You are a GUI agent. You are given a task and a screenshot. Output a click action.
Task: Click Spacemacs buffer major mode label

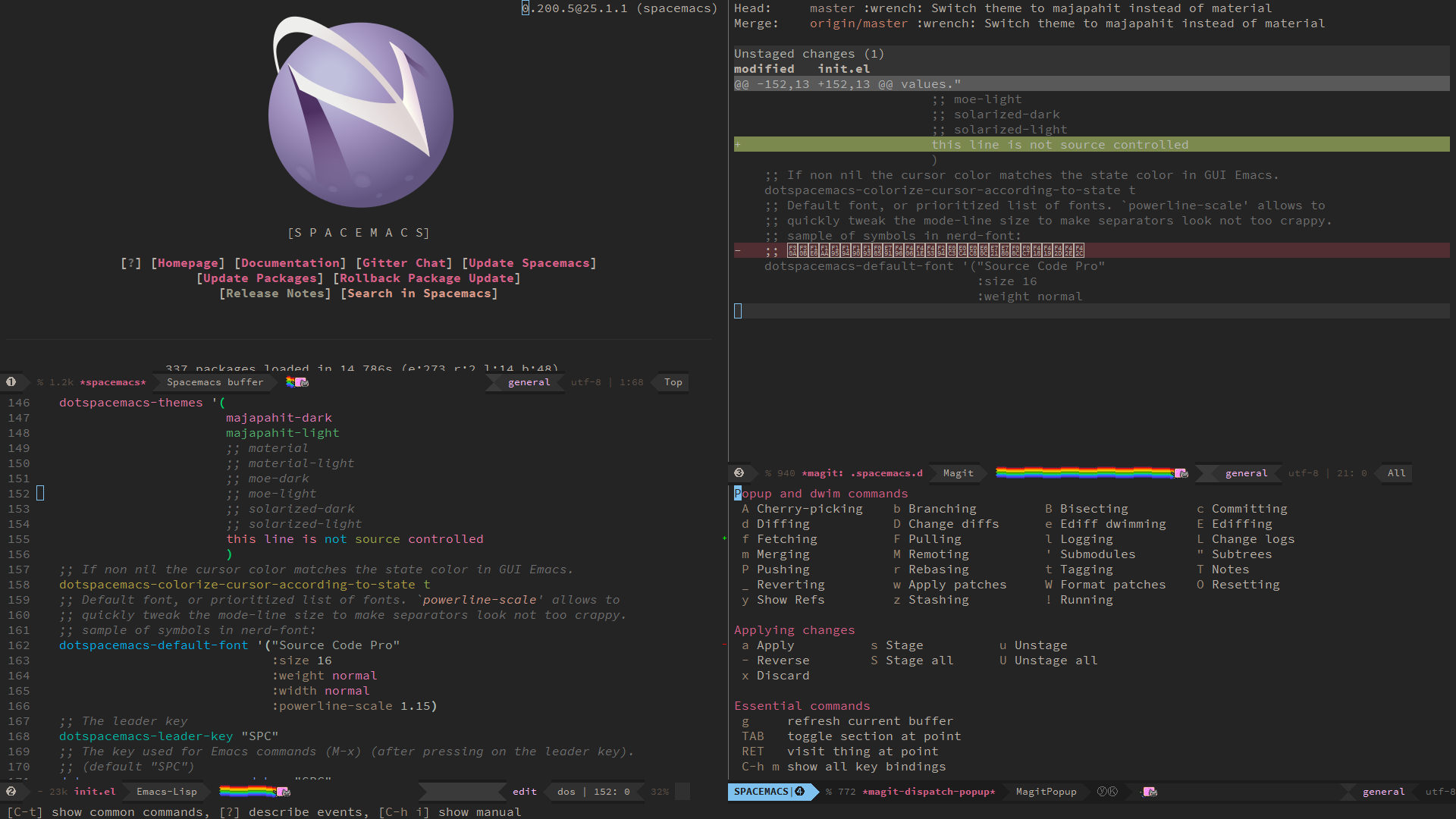[215, 382]
